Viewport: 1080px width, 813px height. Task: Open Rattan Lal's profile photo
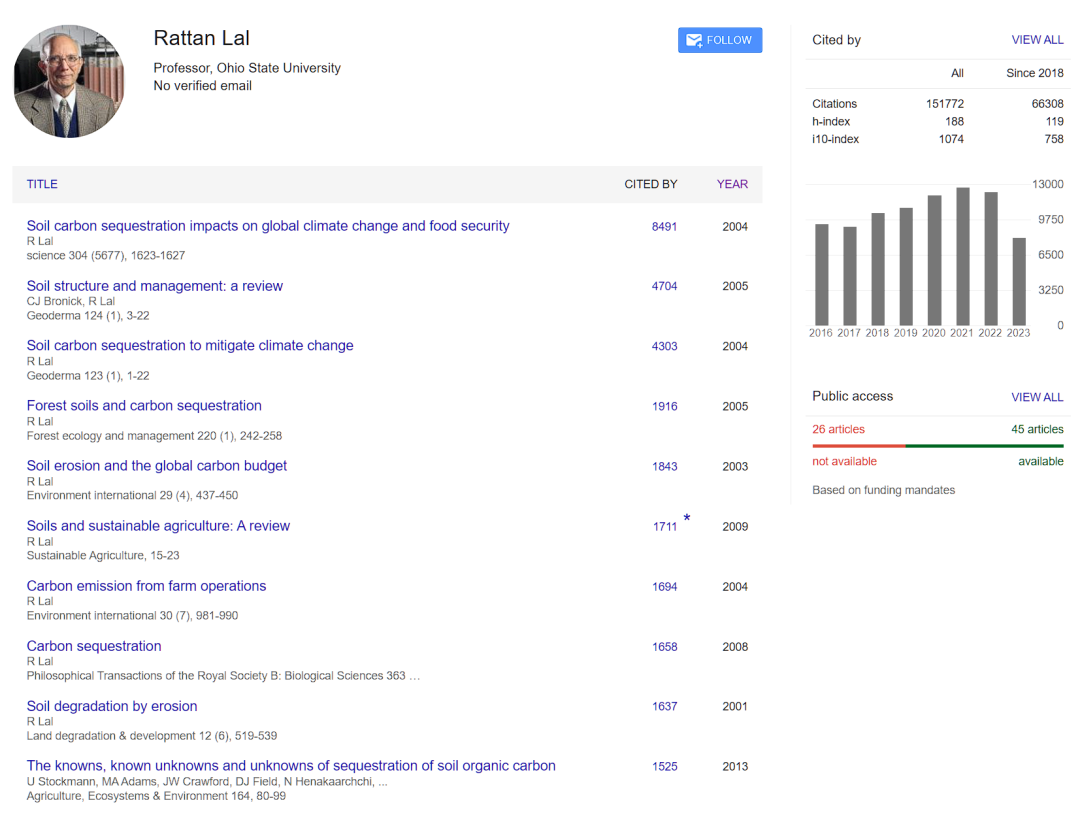(69, 81)
